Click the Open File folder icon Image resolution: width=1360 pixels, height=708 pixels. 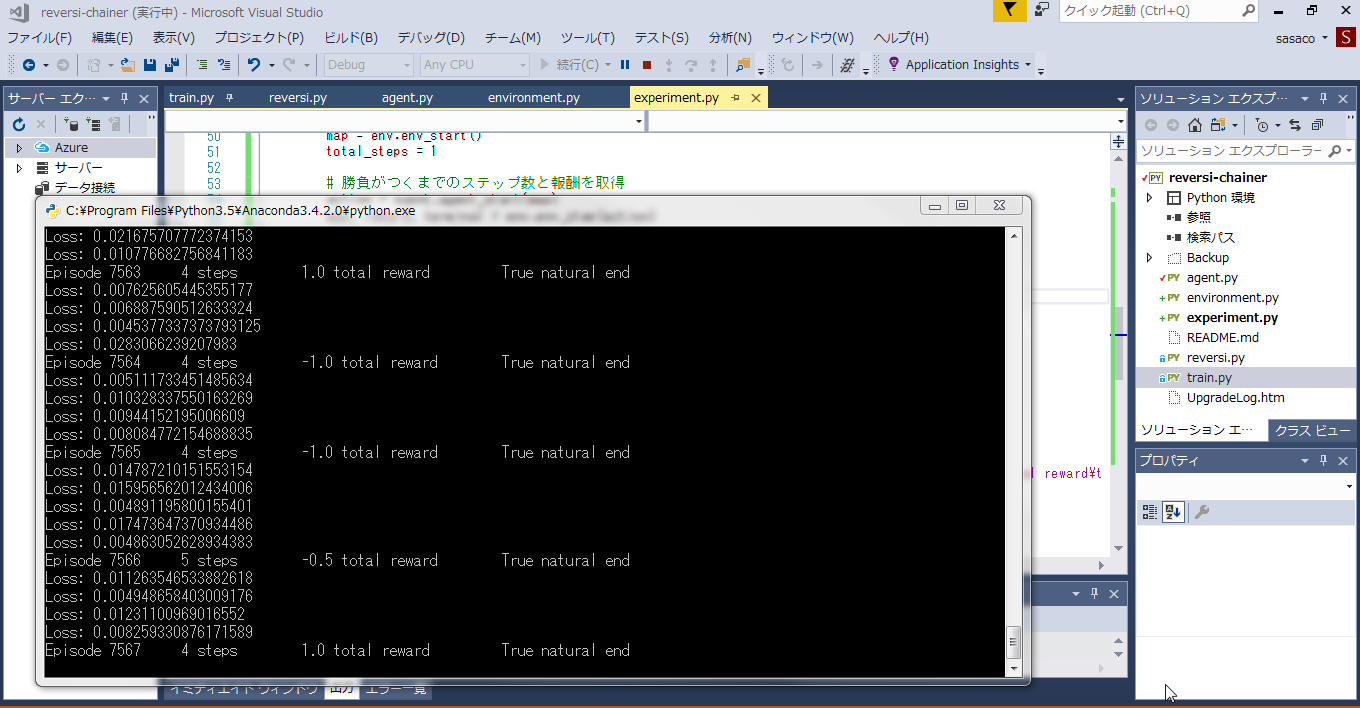[128, 65]
